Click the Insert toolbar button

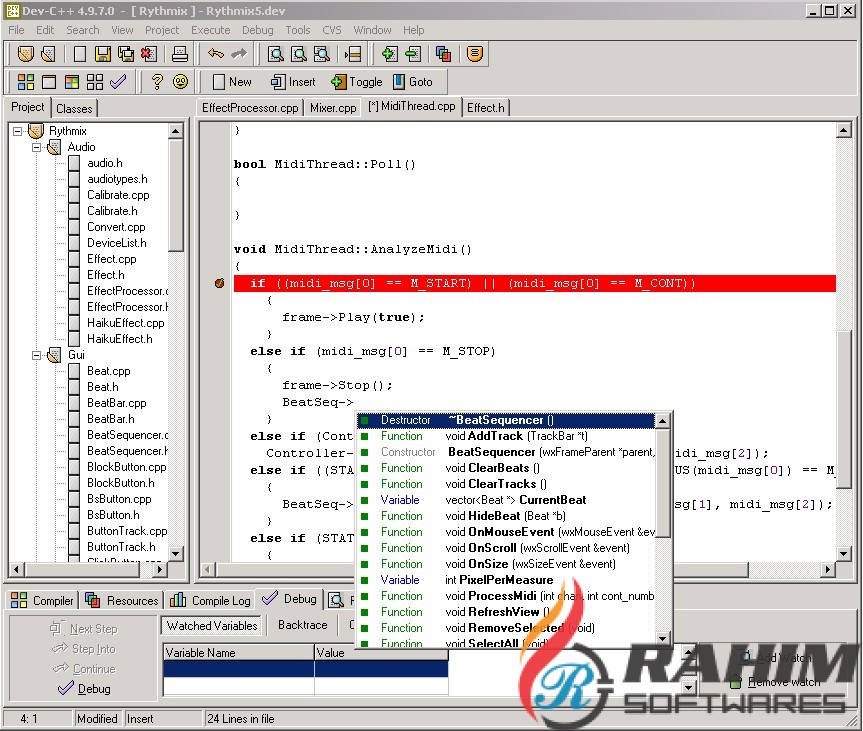coord(293,82)
